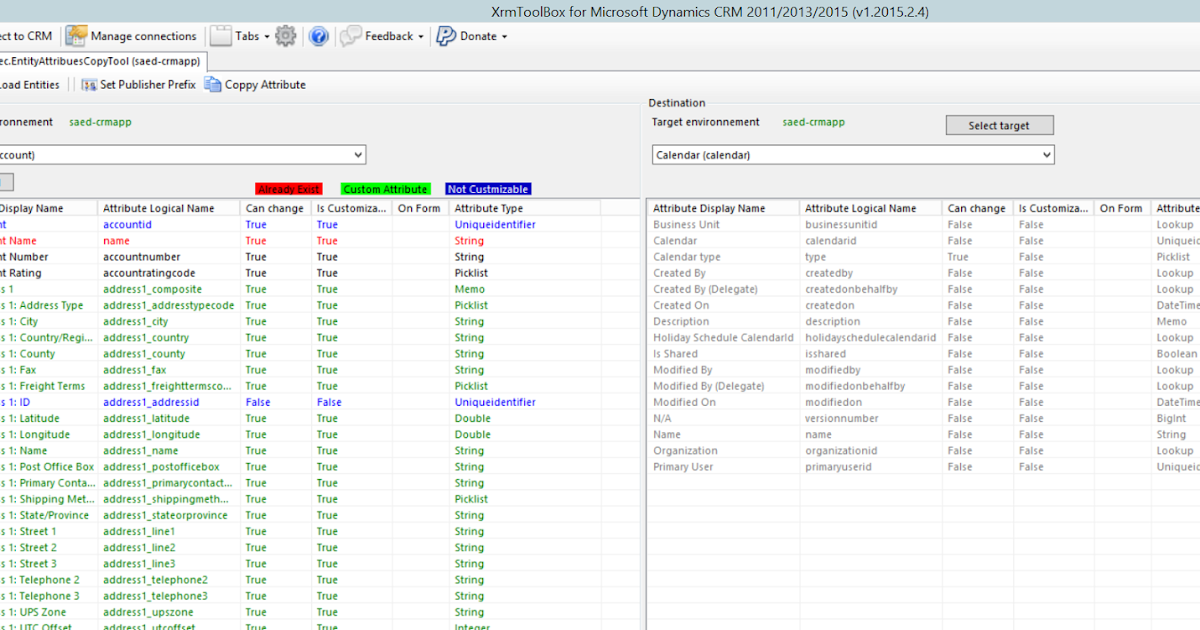Click the blue help question mark icon
The image size is (1200, 630).
click(x=319, y=35)
